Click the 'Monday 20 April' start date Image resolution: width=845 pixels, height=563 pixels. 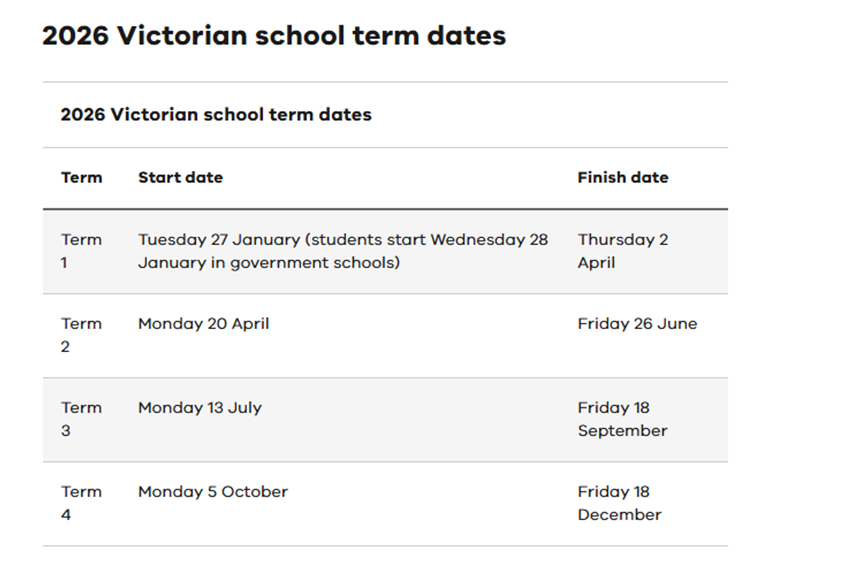203,324
